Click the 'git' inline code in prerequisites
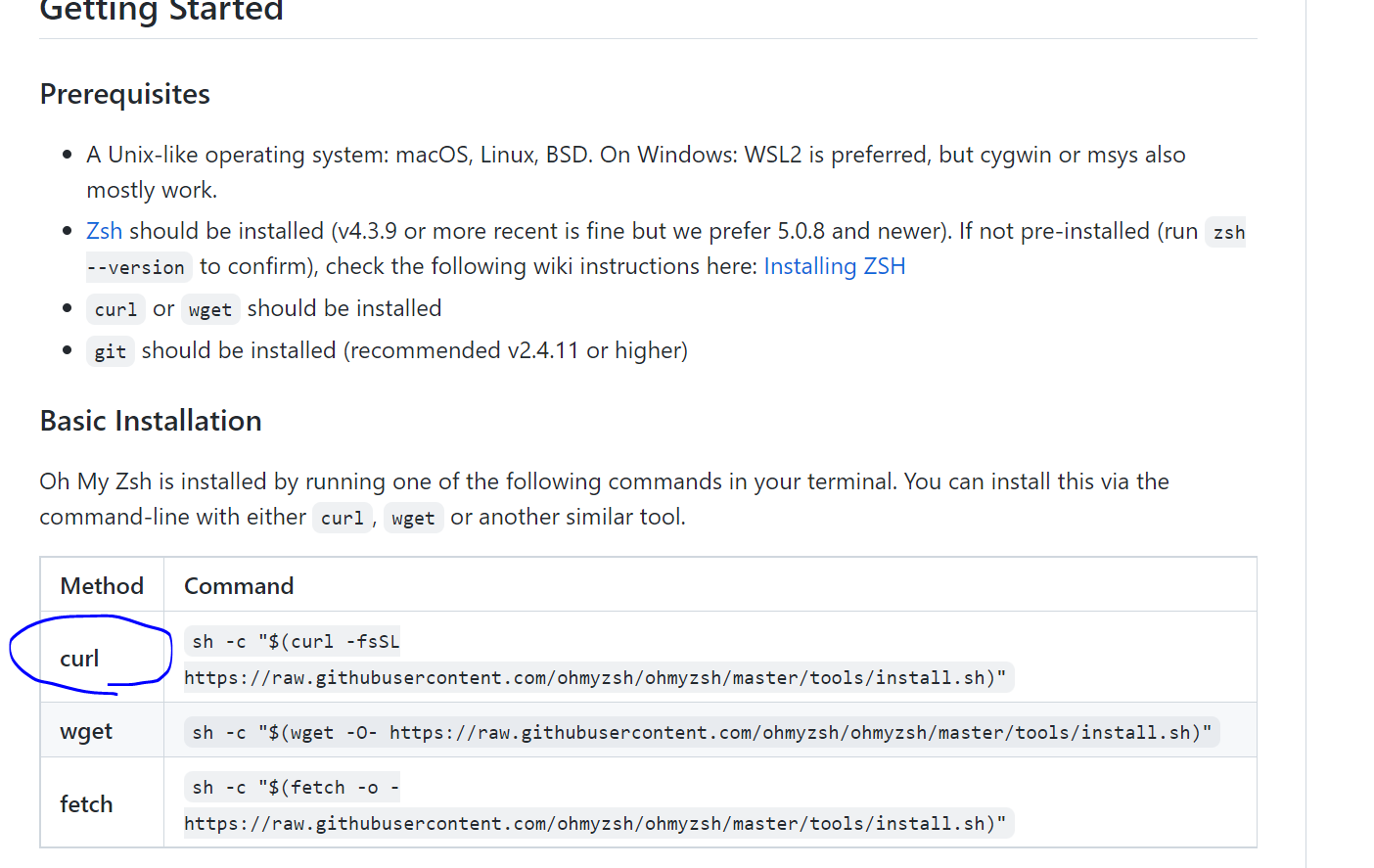1374x868 pixels. coord(111,351)
